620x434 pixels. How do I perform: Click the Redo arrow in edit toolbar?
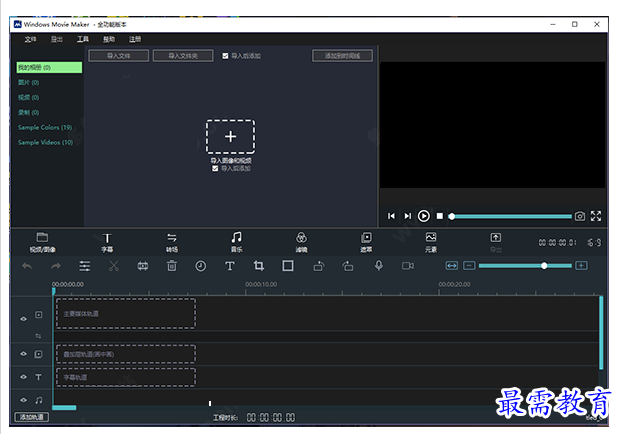click(x=56, y=266)
